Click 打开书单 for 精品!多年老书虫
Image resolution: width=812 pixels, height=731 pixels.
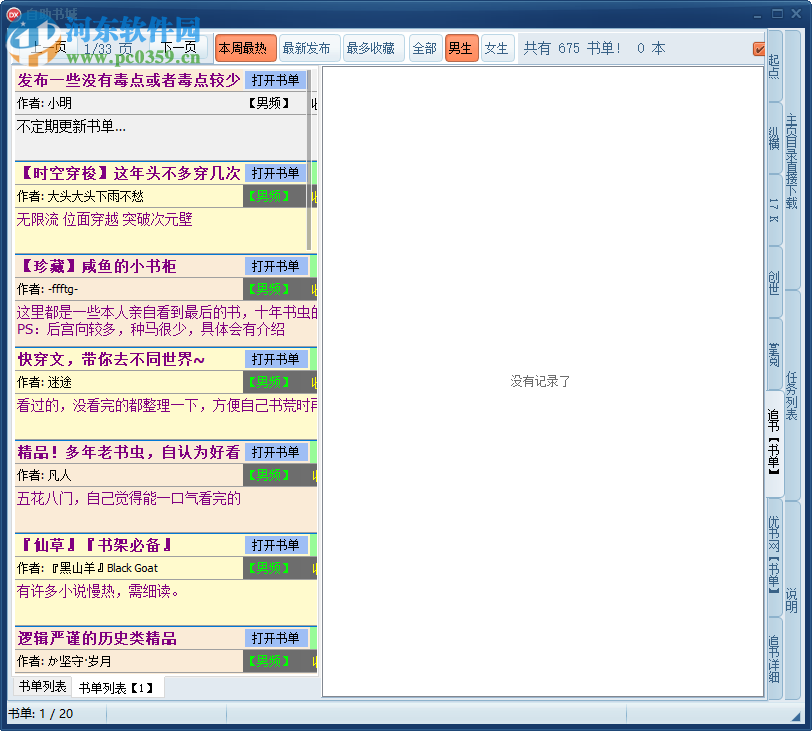(276, 452)
